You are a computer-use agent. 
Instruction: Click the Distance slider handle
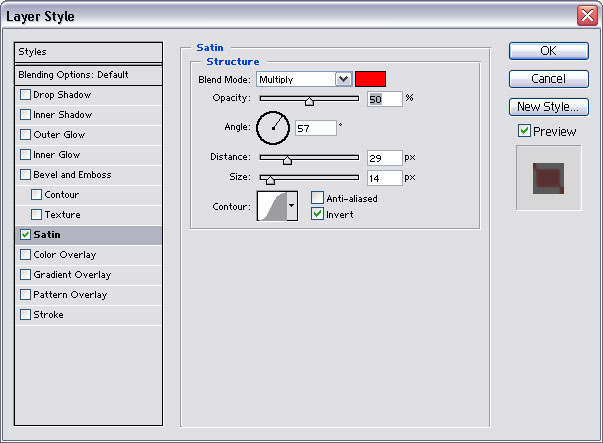[287, 160]
